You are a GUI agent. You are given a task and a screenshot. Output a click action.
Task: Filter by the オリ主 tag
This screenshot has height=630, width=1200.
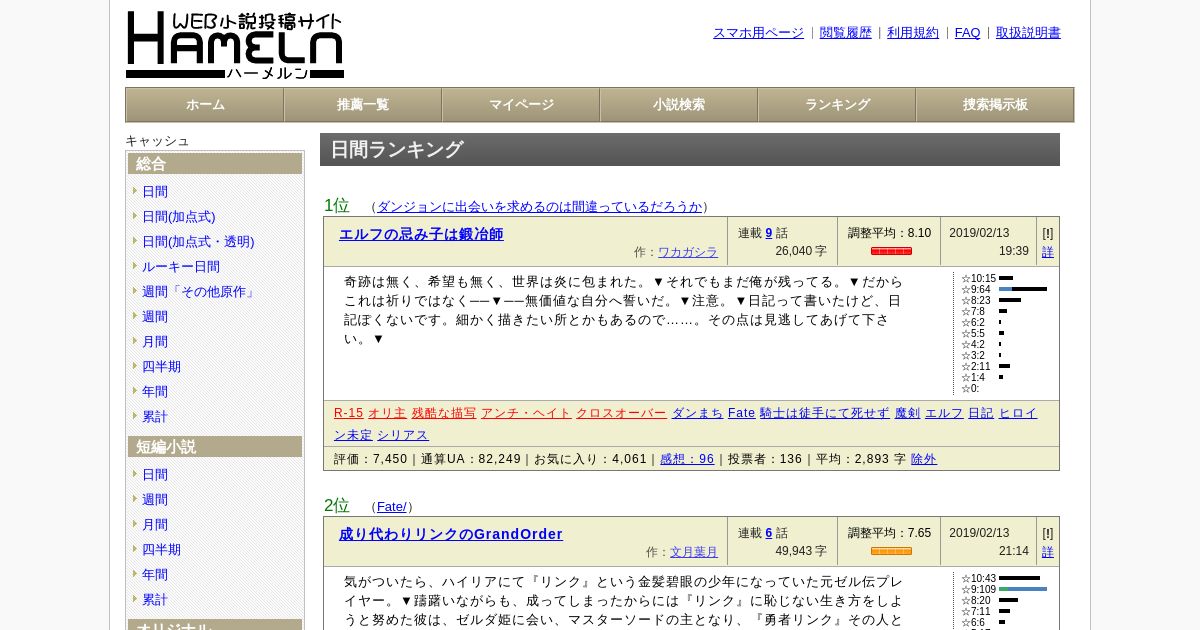click(387, 413)
